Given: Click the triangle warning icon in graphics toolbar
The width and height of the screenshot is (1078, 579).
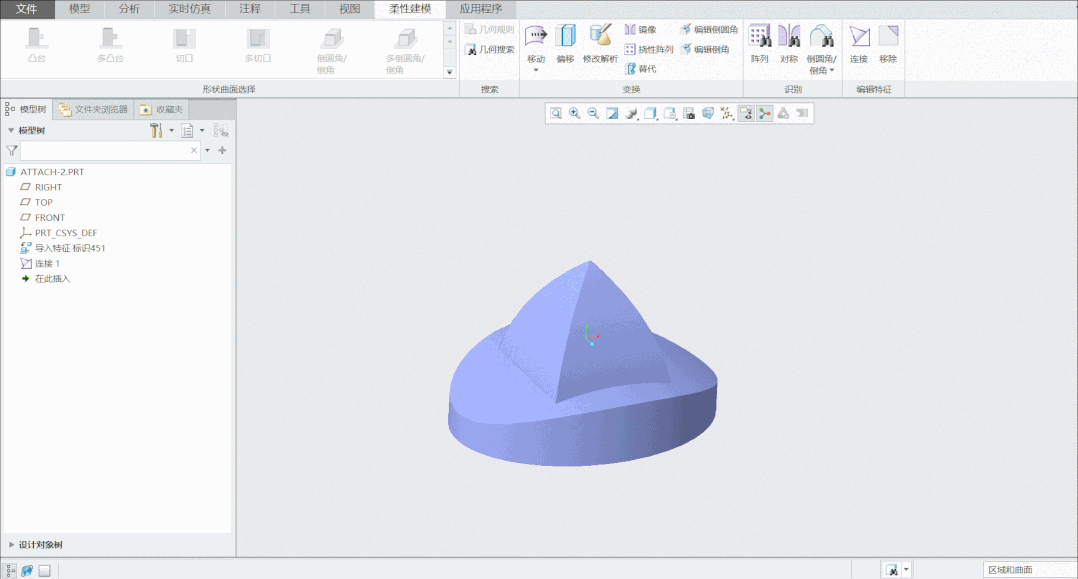Looking at the screenshot, I should click(784, 113).
